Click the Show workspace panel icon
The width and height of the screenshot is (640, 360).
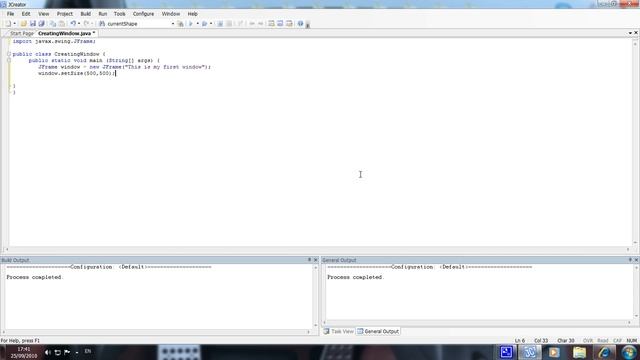tap(271, 24)
